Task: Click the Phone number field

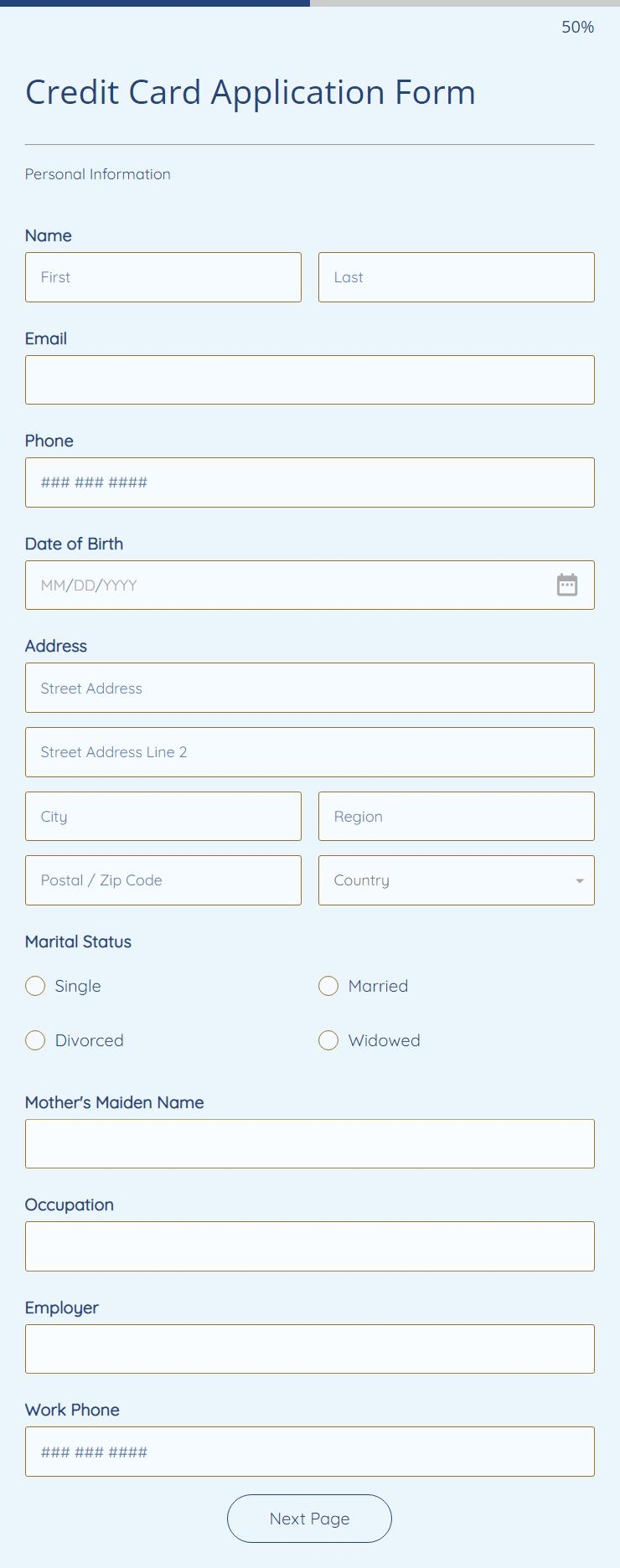Action: pyautogui.click(x=309, y=482)
